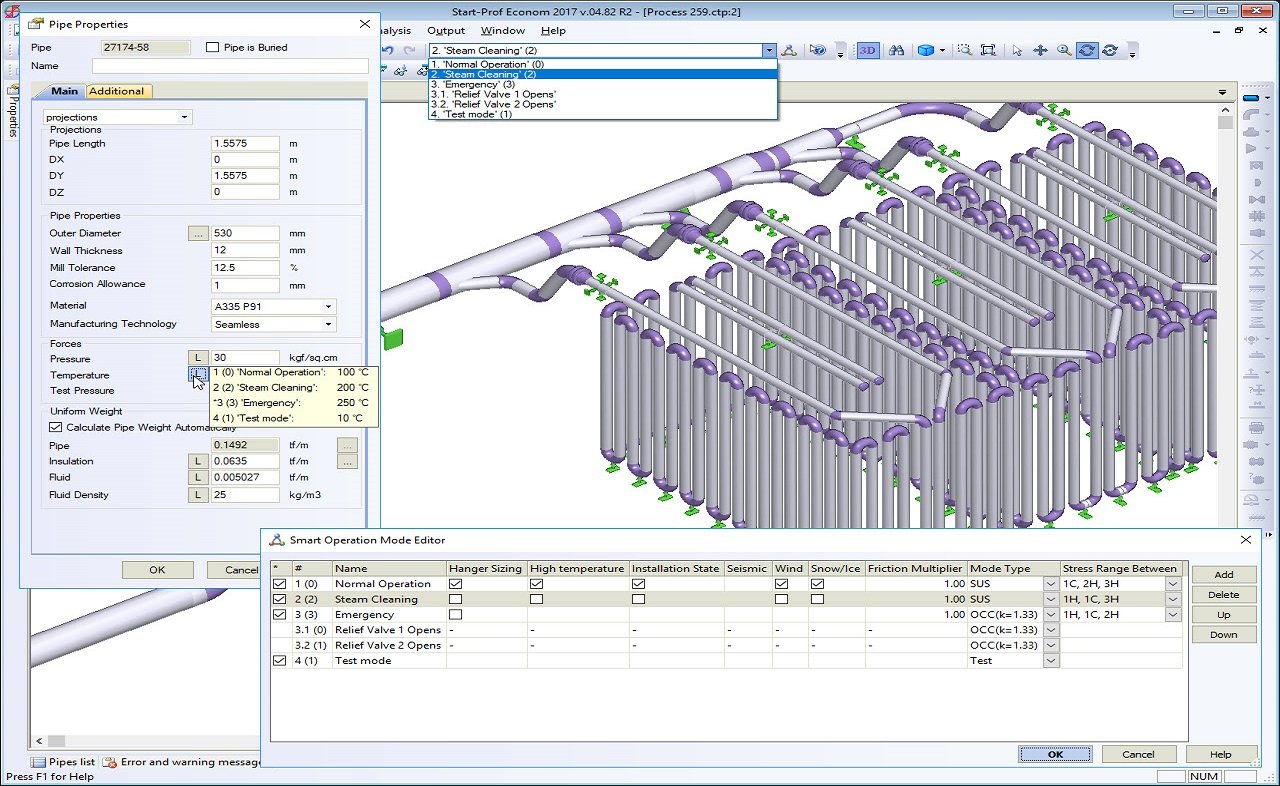Click the Redo arrow in the toolbar

coord(409,50)
